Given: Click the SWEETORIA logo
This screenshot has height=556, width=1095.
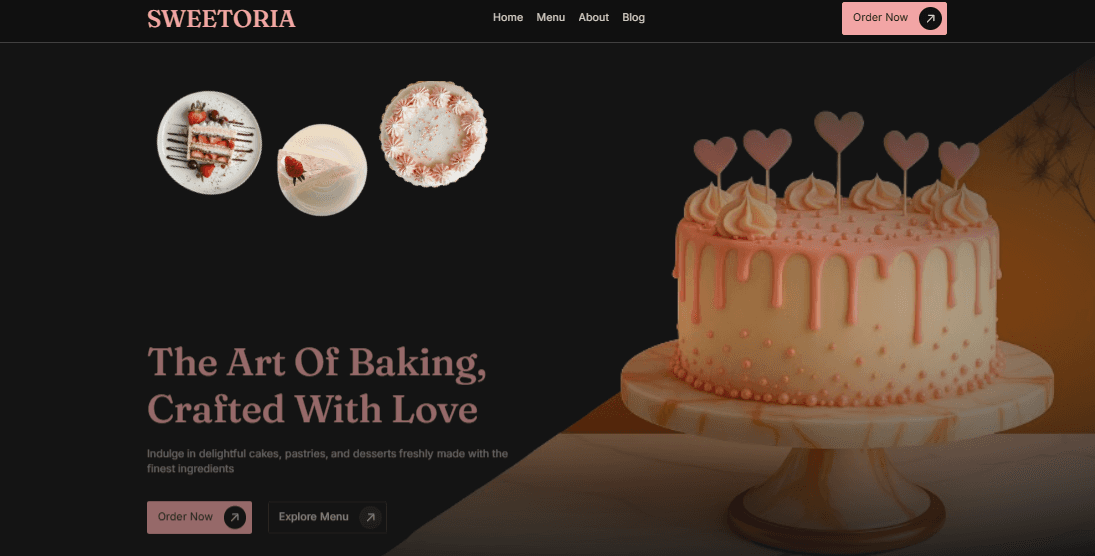Looking at the screenshot, I should click(221, 19).
